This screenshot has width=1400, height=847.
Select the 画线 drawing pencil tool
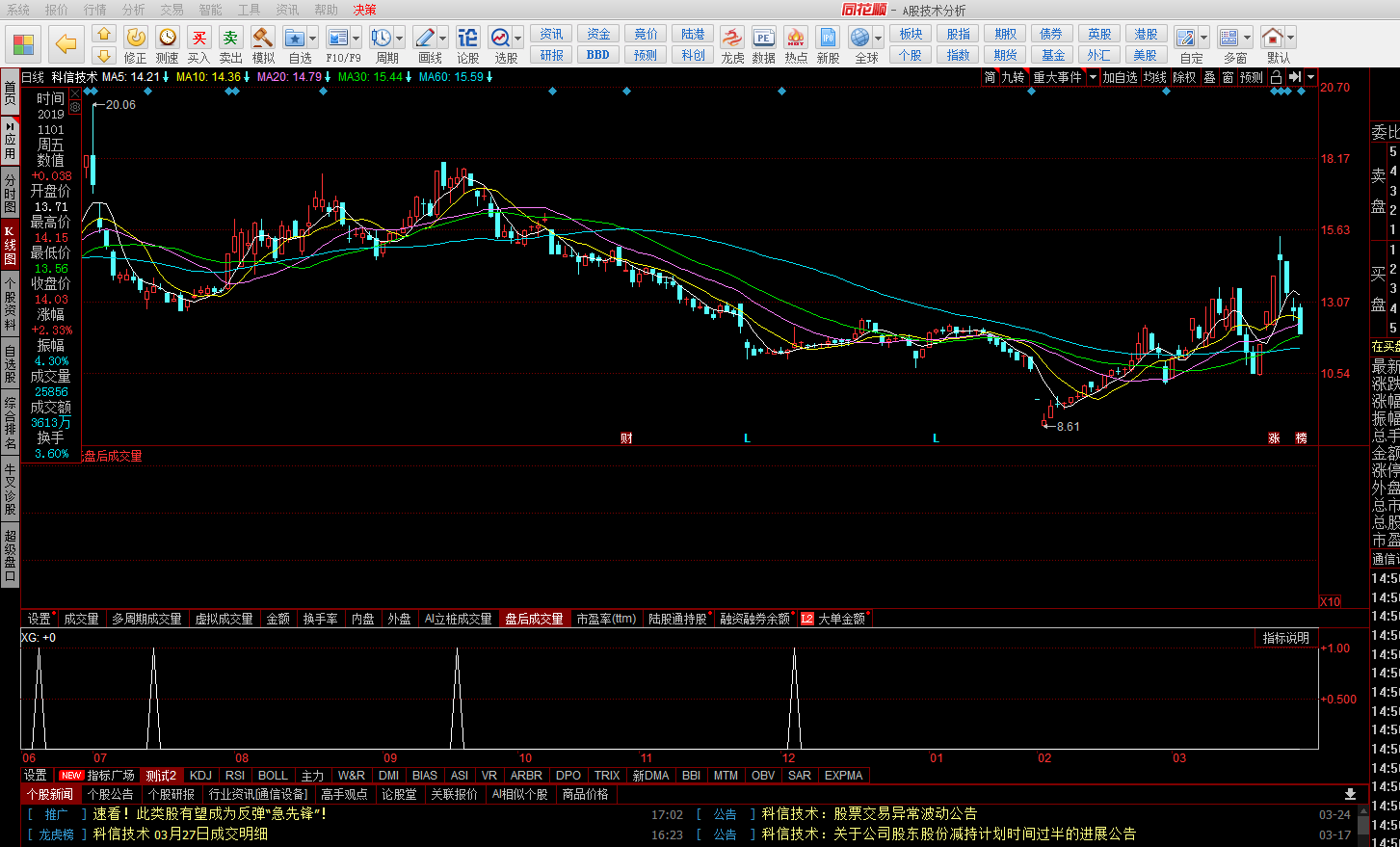425,38
